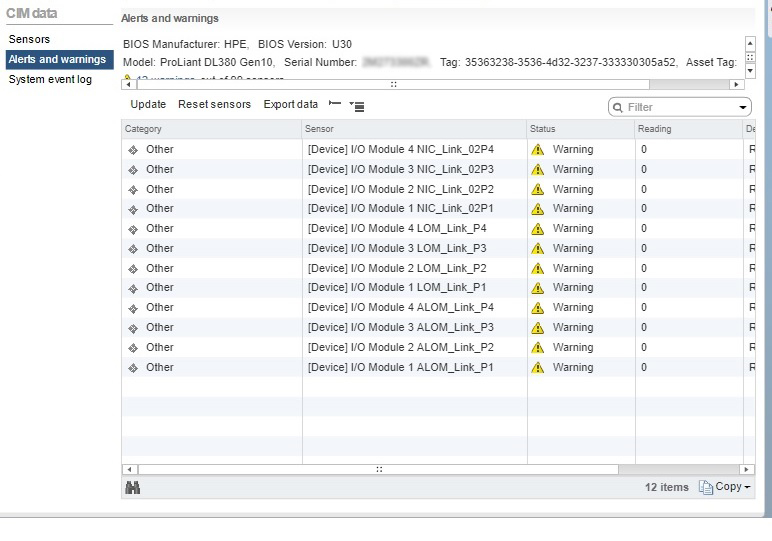This screenshot has width=772, height=541.
Task: Click warning triangle for ALOM_Link_P1 sensor
Action: 538,367
